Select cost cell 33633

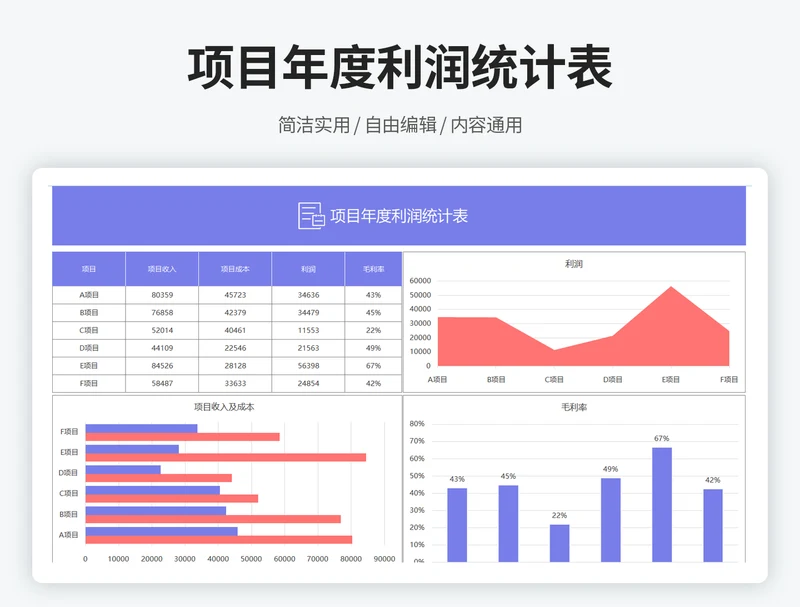[235, 383]
